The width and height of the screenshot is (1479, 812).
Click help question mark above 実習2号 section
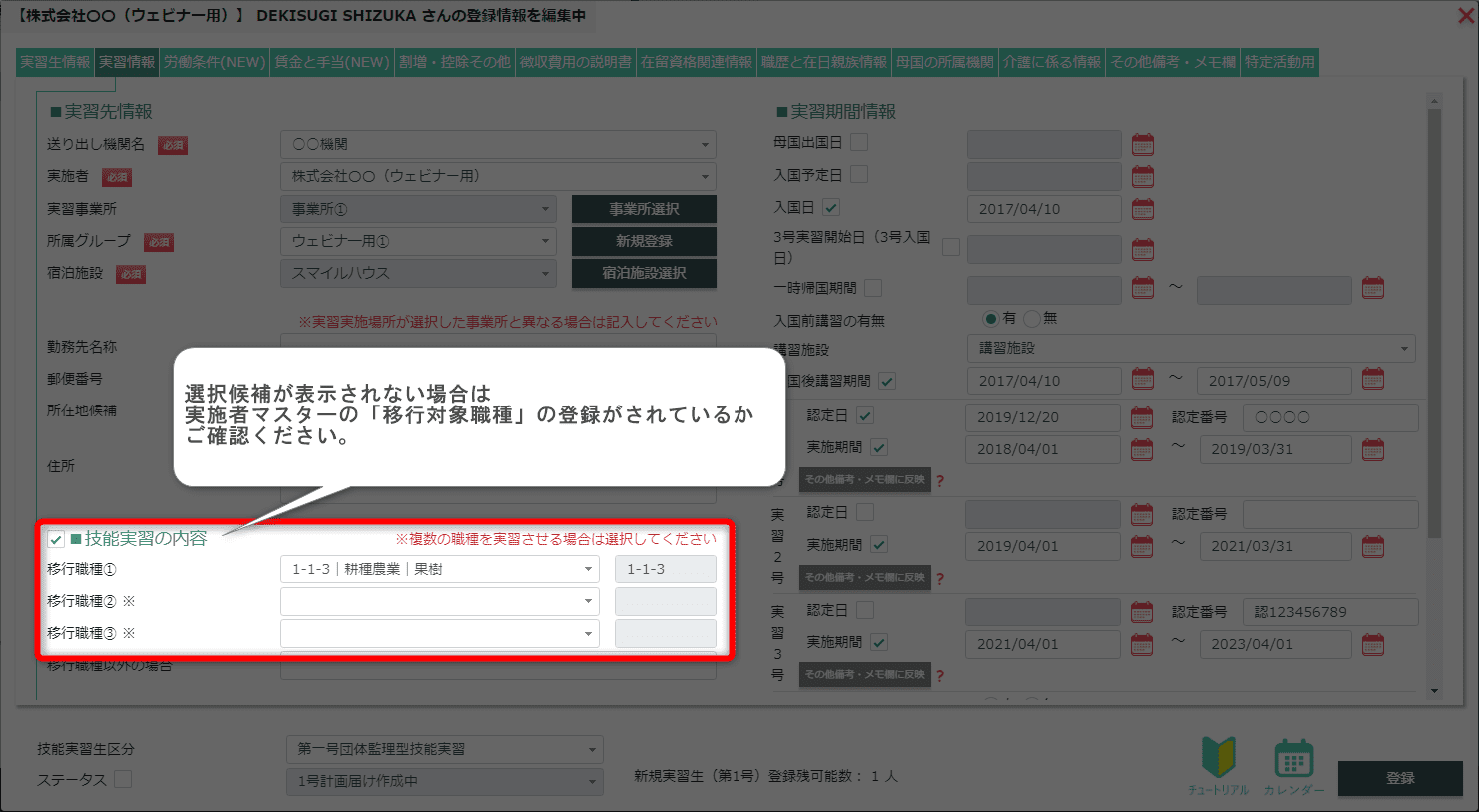point(939,481)
